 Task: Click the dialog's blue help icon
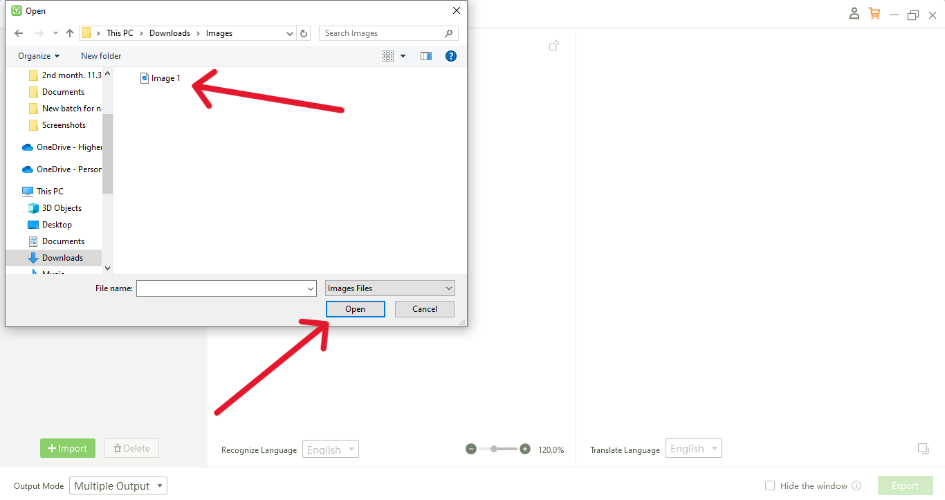click(x=451, y=56)
